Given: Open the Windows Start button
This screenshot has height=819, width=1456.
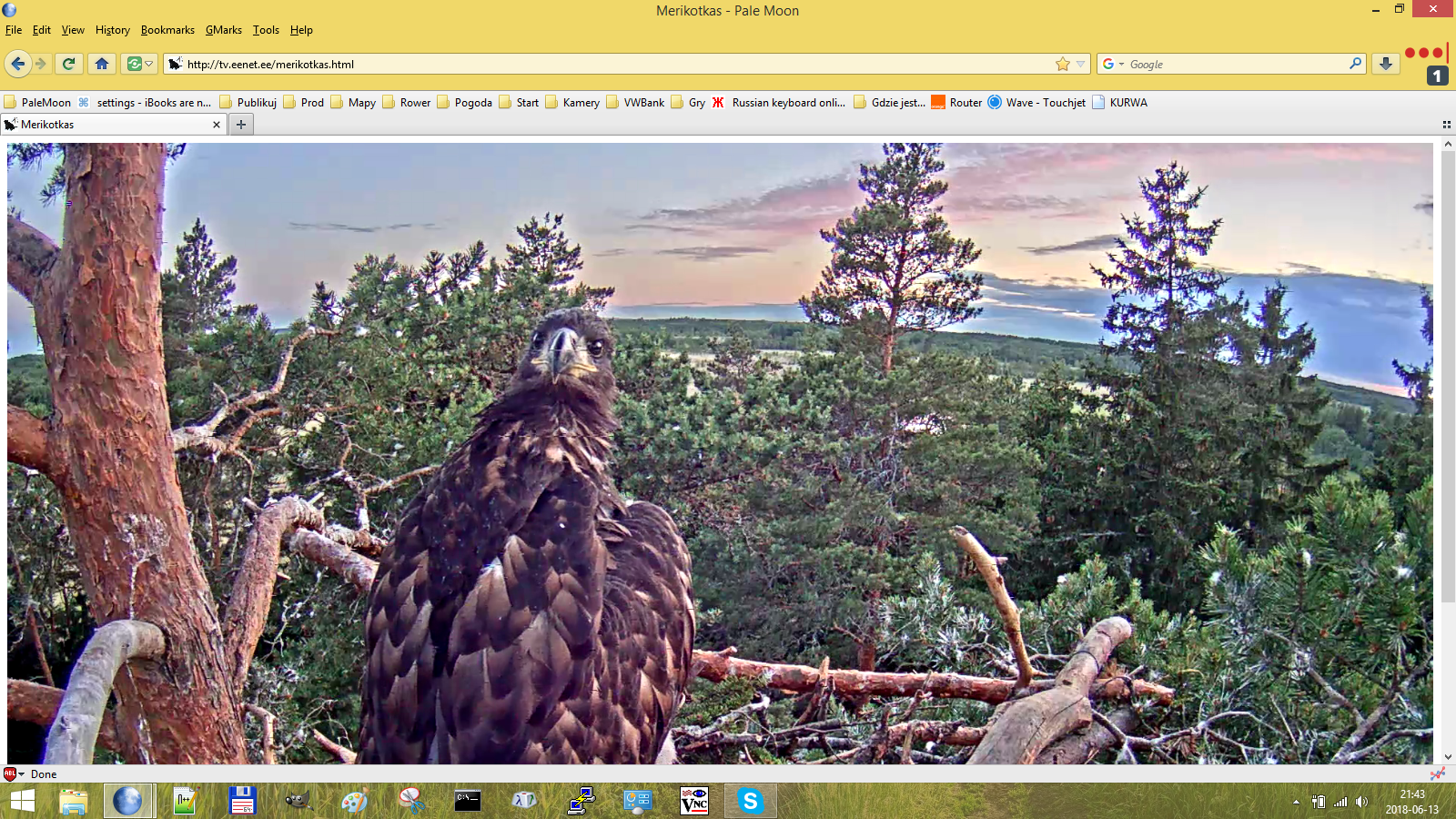Looking at the screenshot, I should 23,801.
